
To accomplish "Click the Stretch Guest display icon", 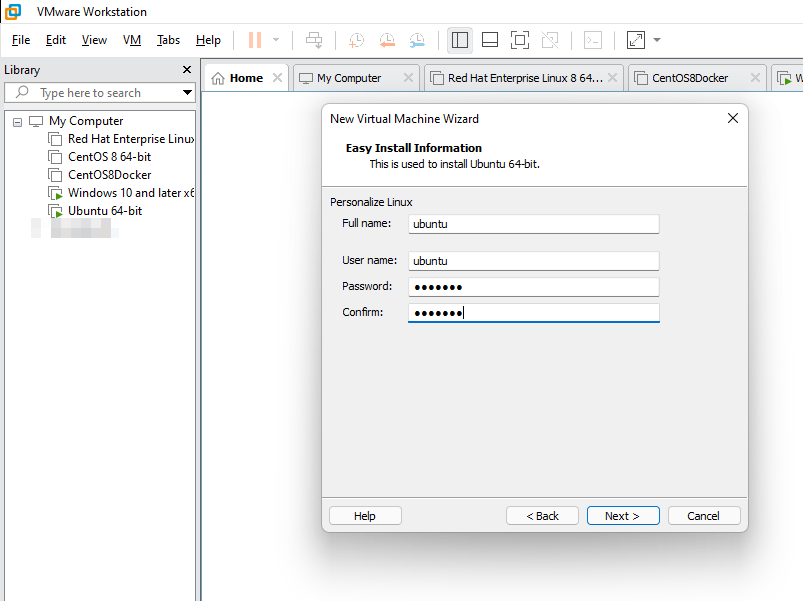I will [x=636, y=40].
